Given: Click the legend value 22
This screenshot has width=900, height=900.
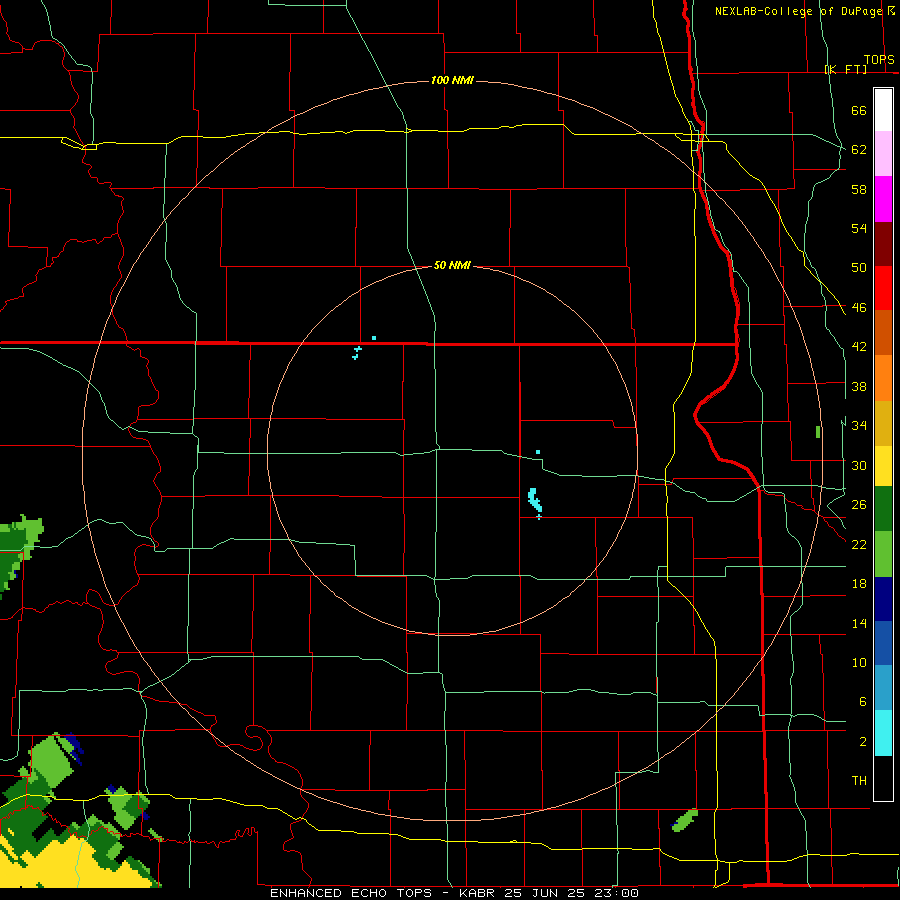Looking at the screenshot, I should pyautogui.click(x=859, y=544).
